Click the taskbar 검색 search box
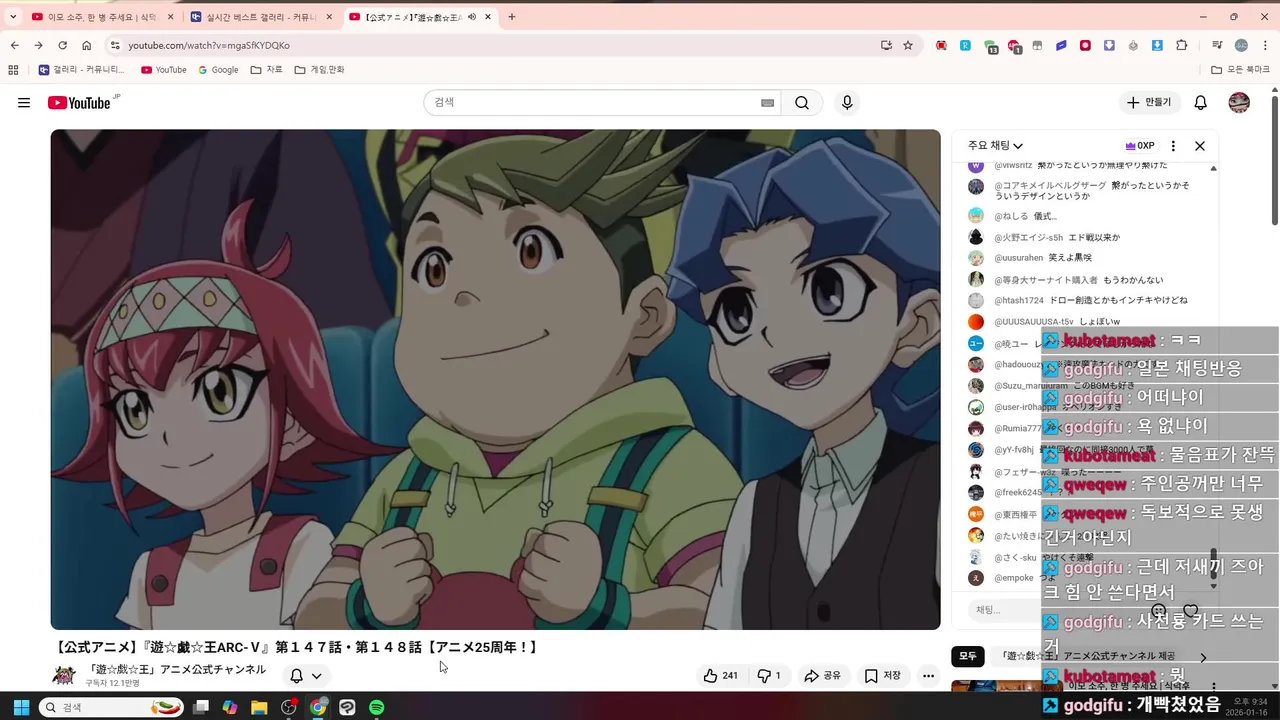 click(112, 707)
